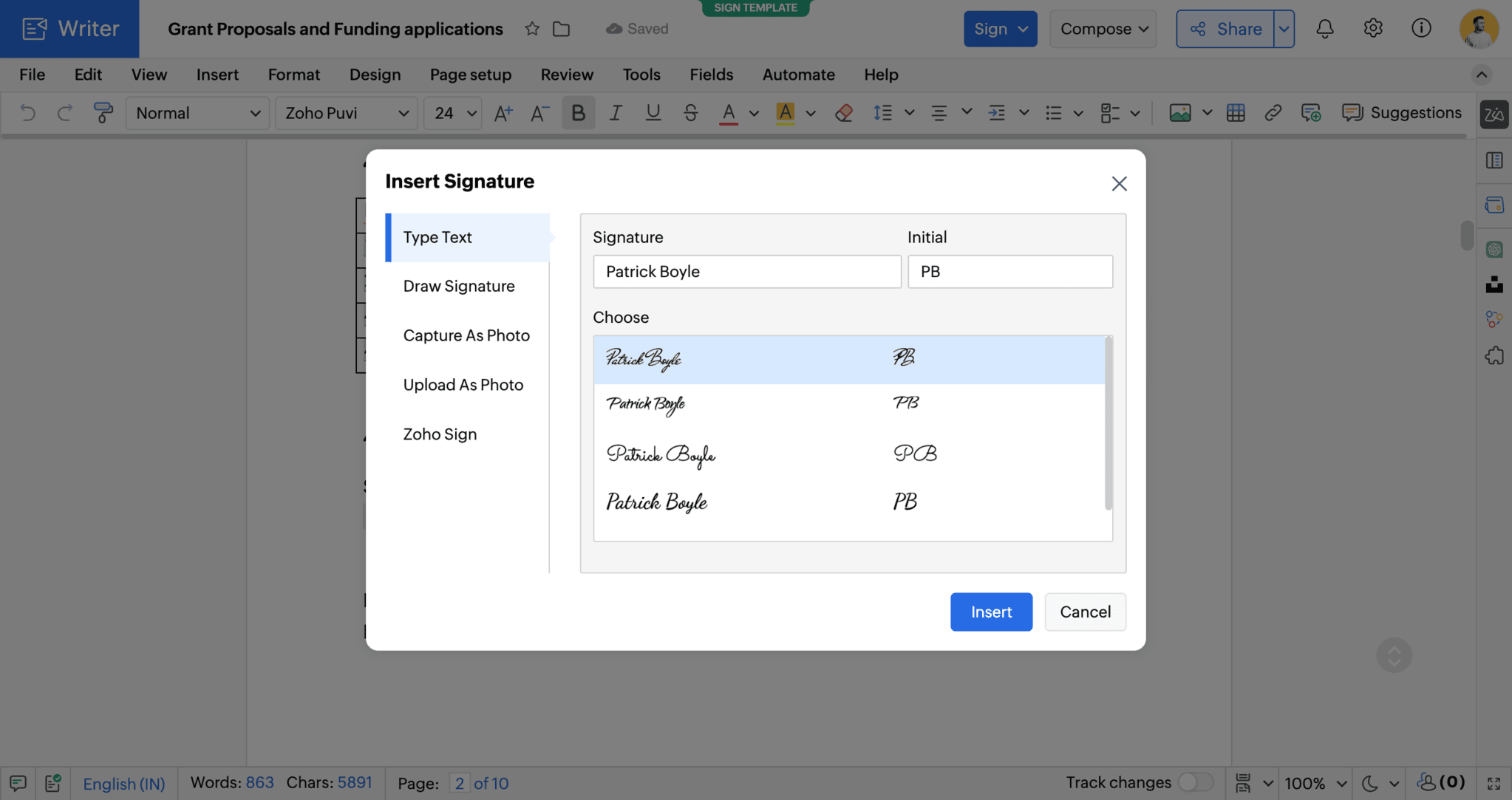Screen dimensions: 1512x800
Task: Open the settings gear icon
Action: pyautogui.click(x=1373, y=29)
